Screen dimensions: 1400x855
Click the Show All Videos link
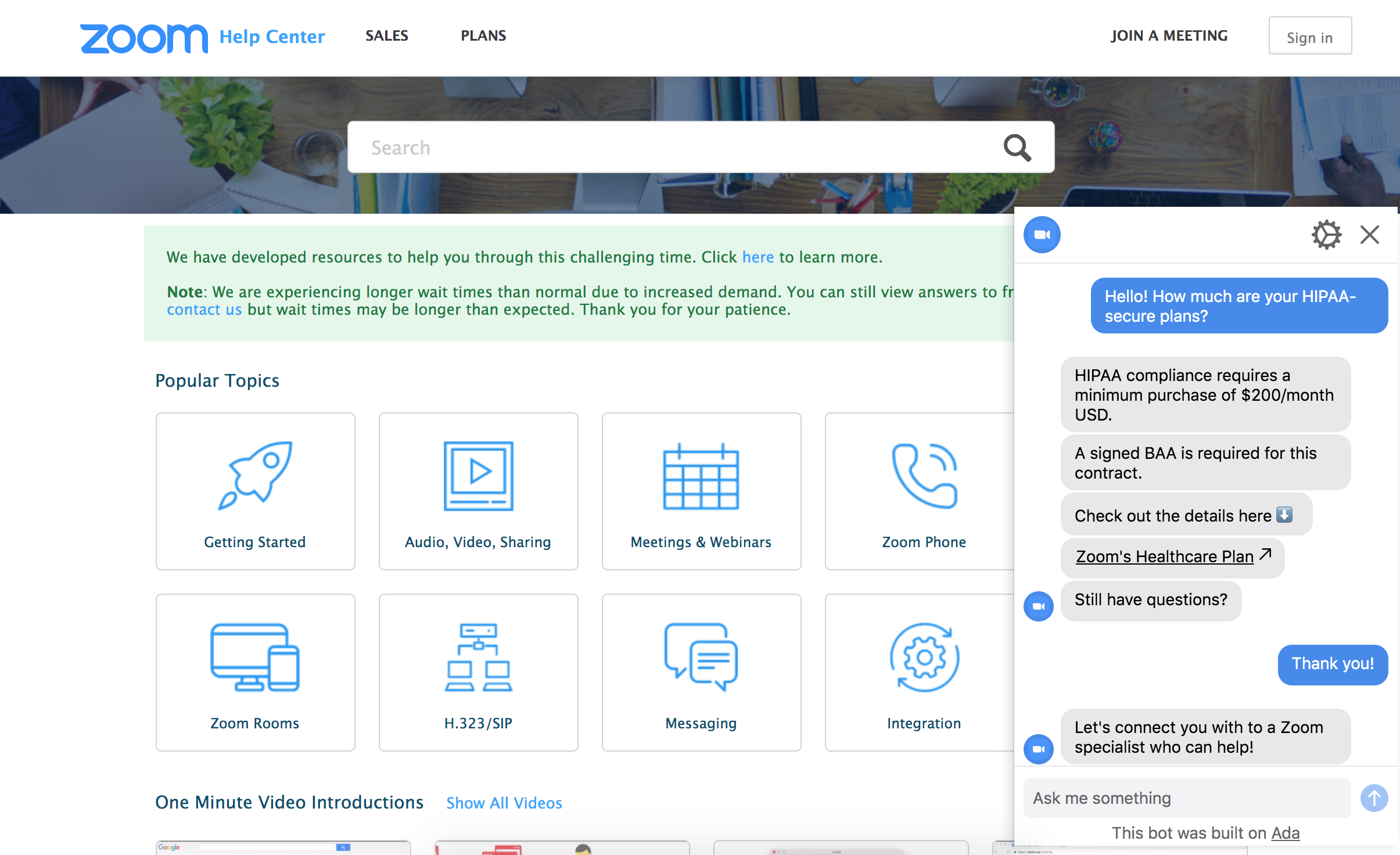504,803
